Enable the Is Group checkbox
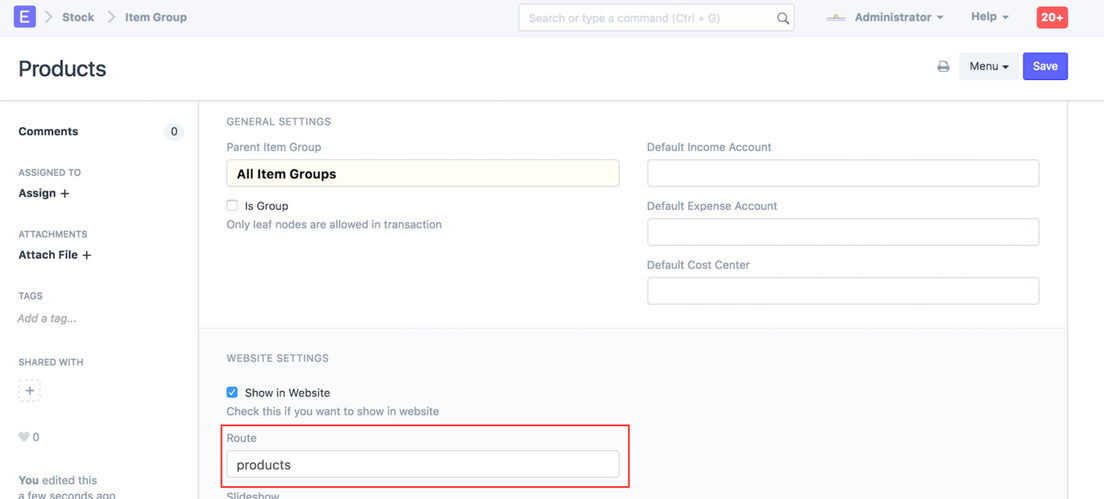Viewport: 1104px width, 499px height. coord(232,206)
